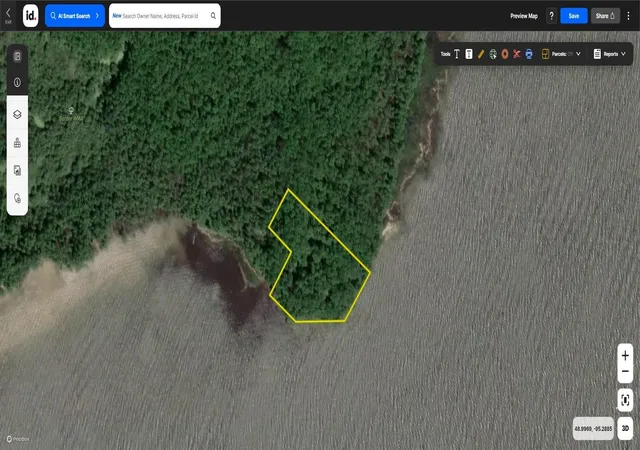Expand the Parcels dropdown arrow

point(578,54)
